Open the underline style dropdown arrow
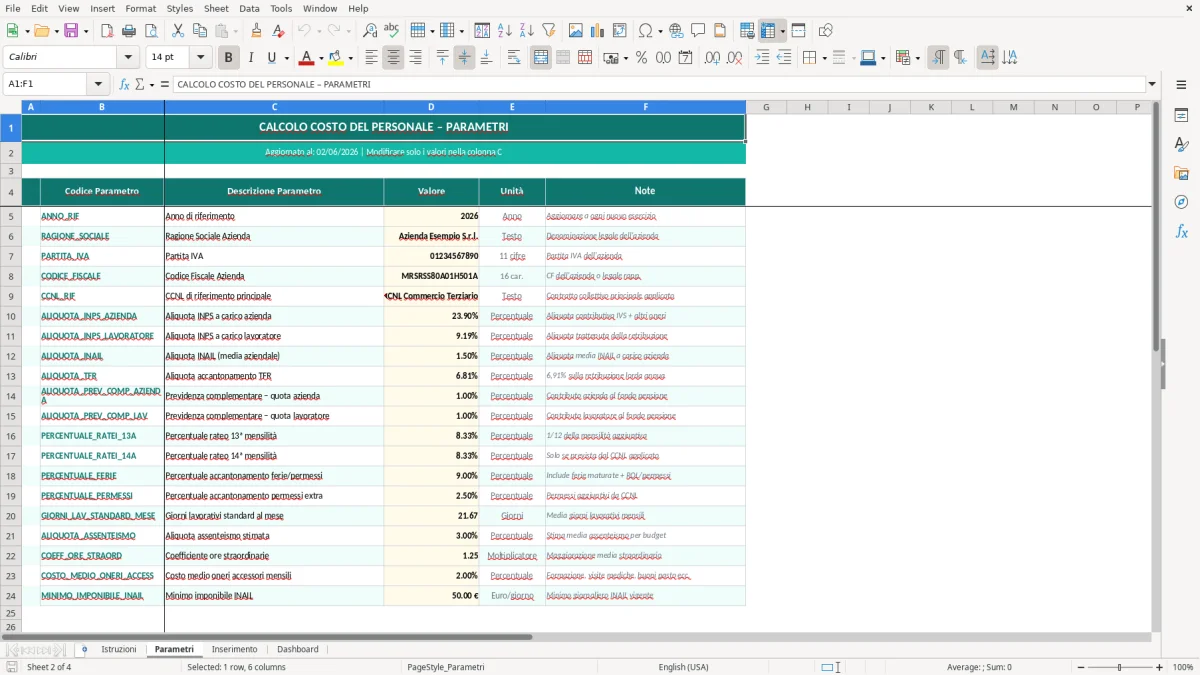1200x675 pixels. click(x=286, y=58)
